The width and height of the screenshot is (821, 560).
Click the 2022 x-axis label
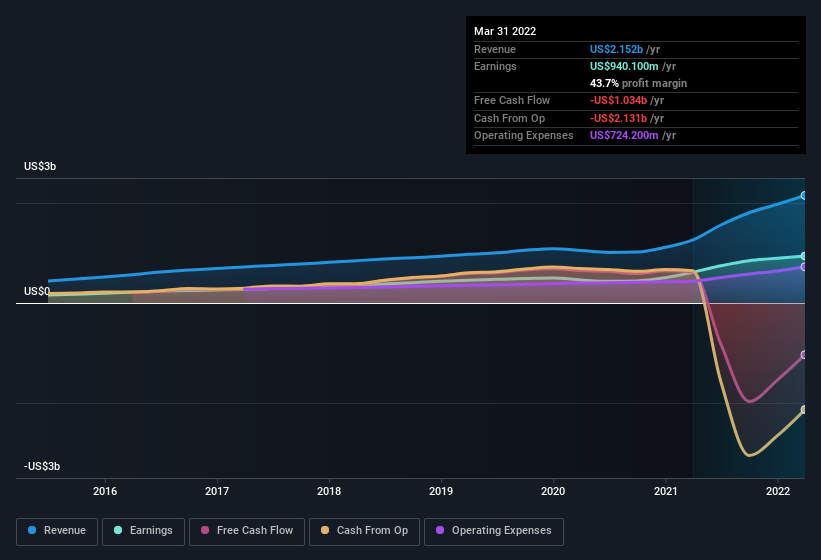click(x=778, y=491)
